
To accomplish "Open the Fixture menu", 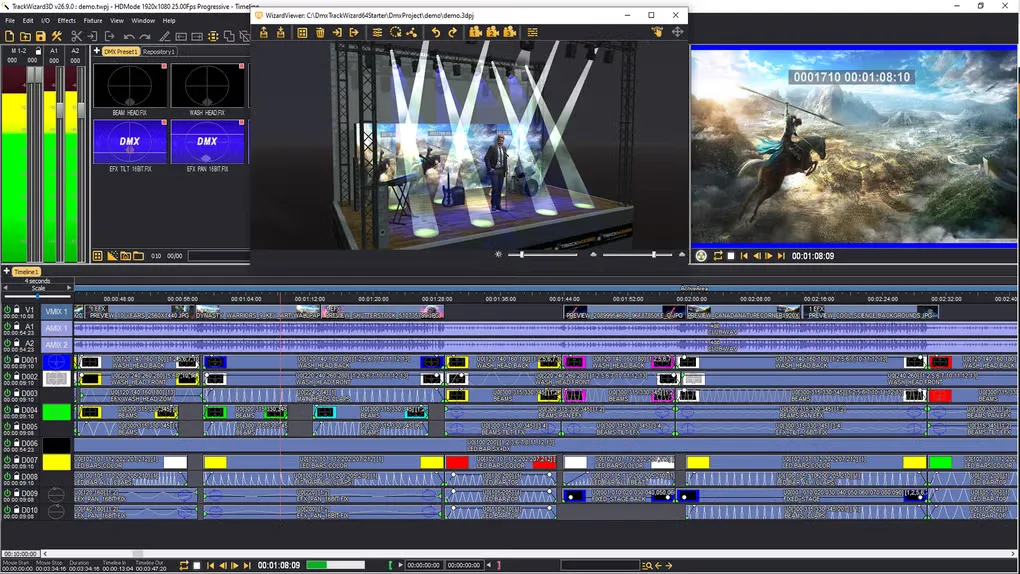I will (x=92, y=21).
